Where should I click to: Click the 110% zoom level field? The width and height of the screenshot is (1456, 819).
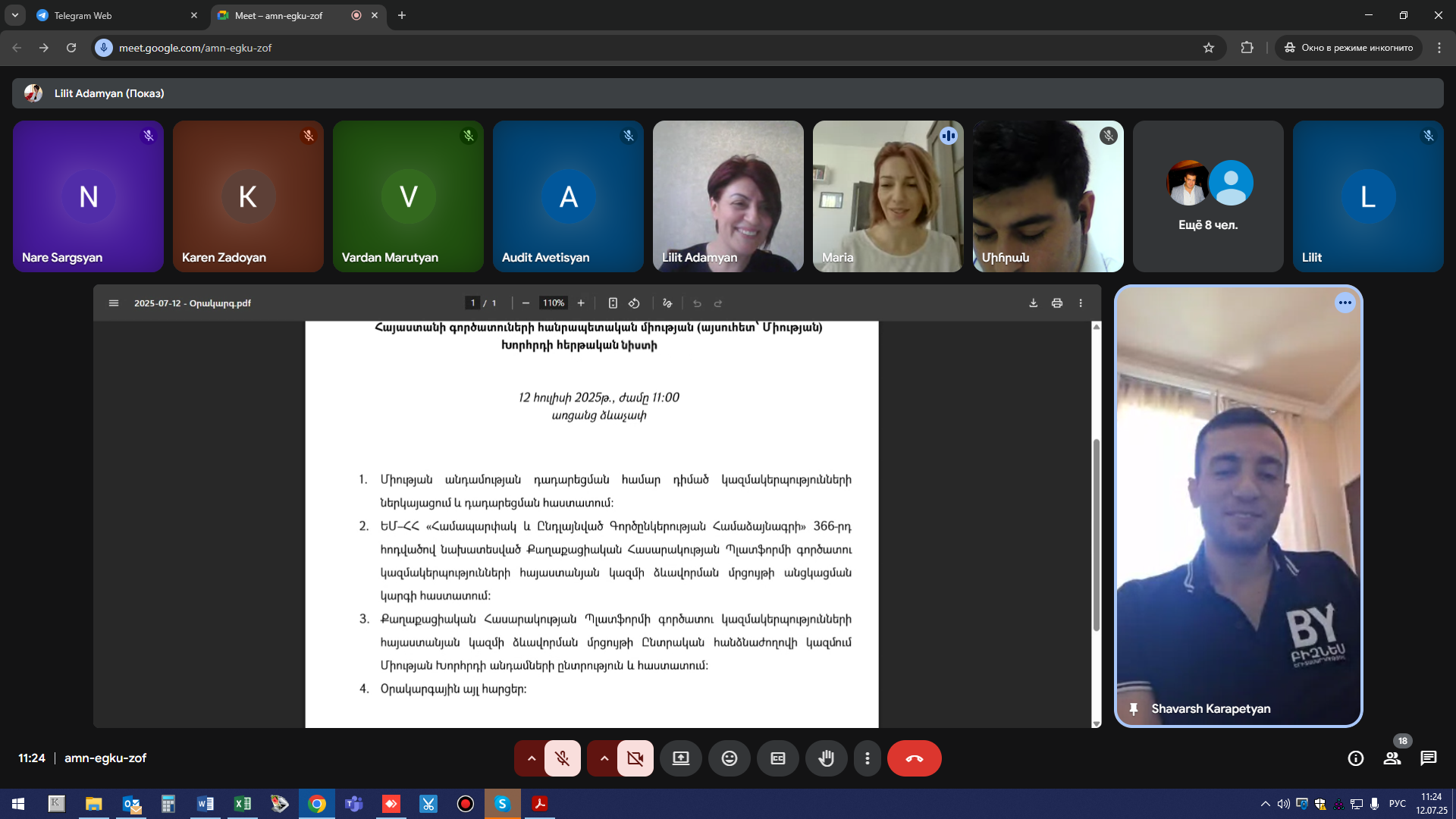pos(553,303)
